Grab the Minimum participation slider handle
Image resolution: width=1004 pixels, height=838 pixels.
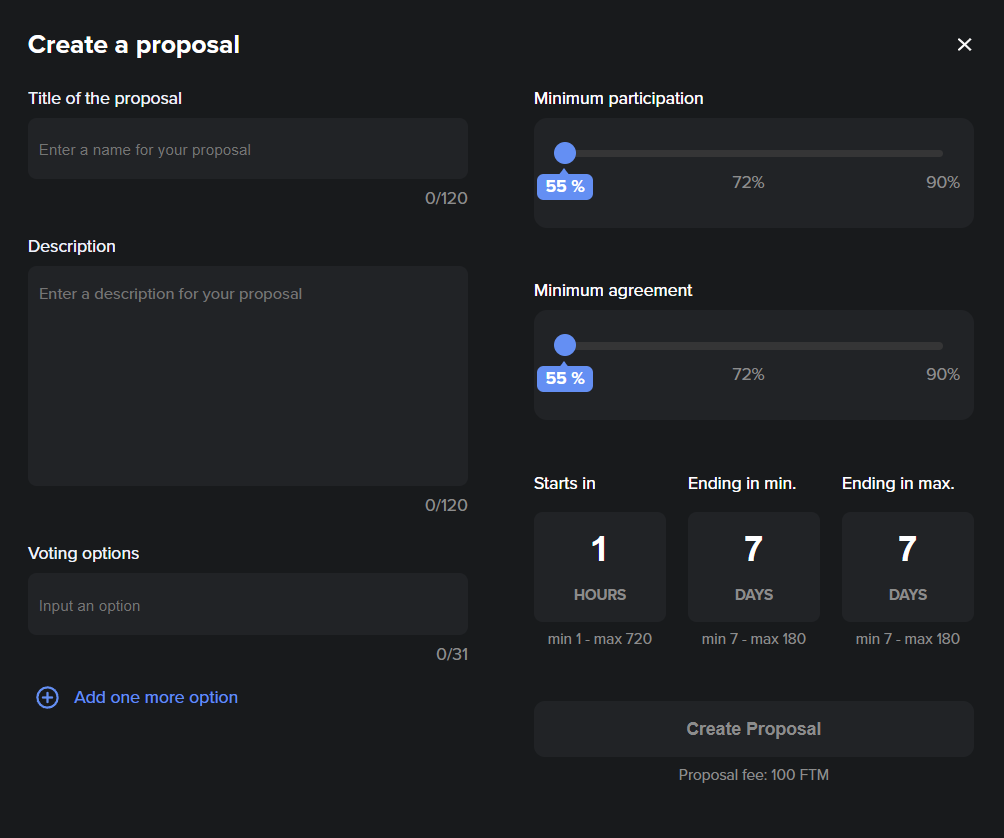pyautogui.click(x=565, y=153)
